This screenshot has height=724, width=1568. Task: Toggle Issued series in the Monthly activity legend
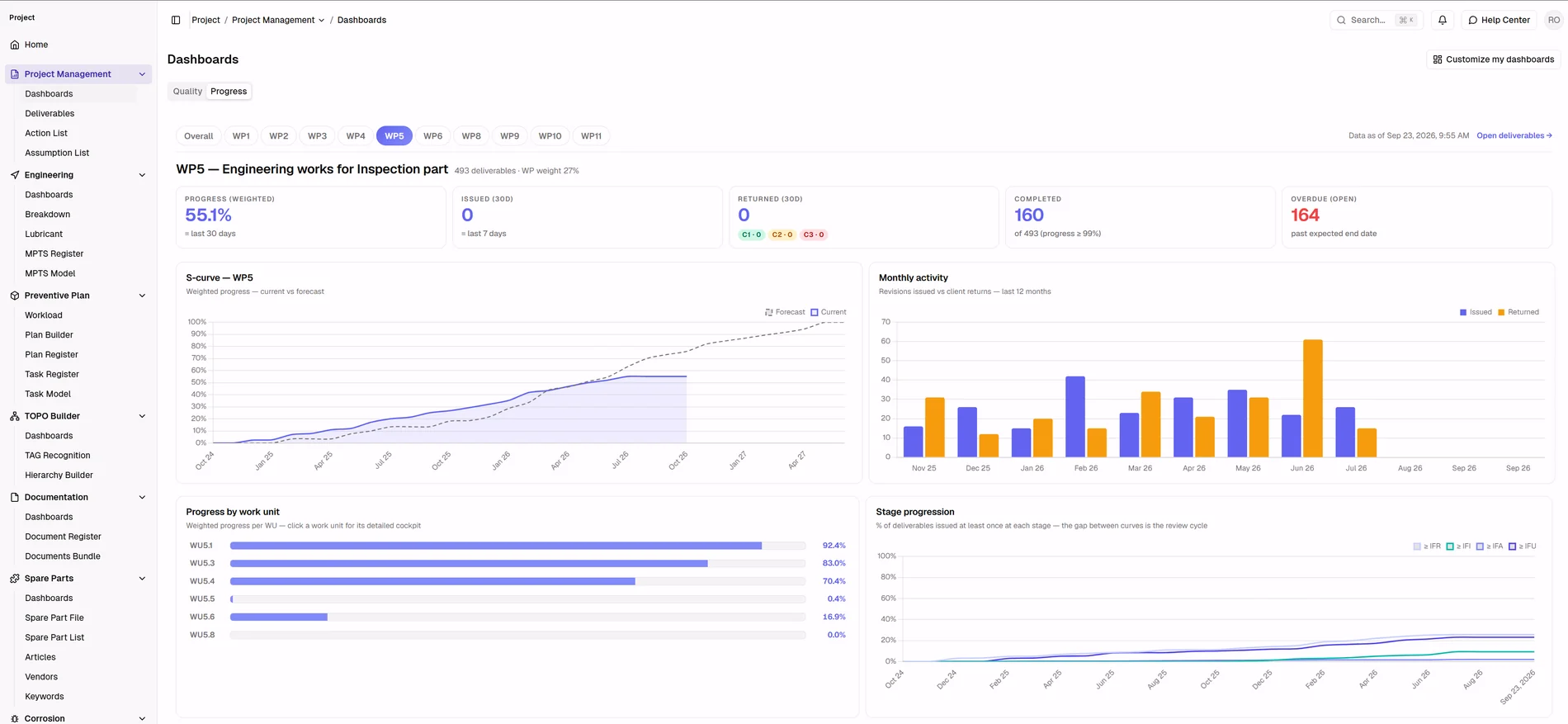[x=1476, y=312]
